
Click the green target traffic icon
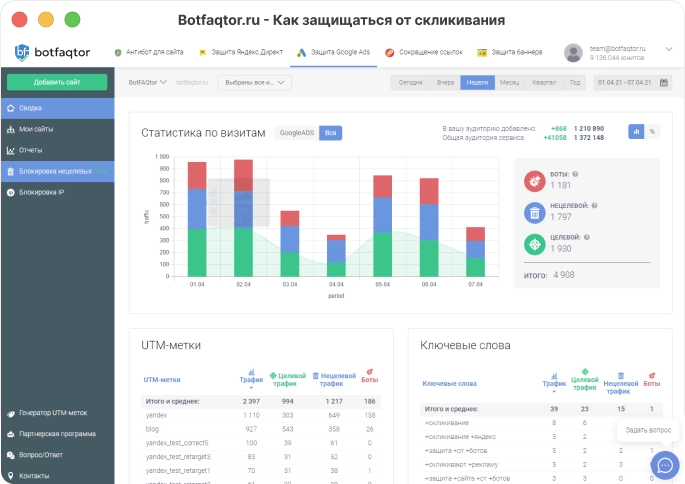click(x=535, y=244)
